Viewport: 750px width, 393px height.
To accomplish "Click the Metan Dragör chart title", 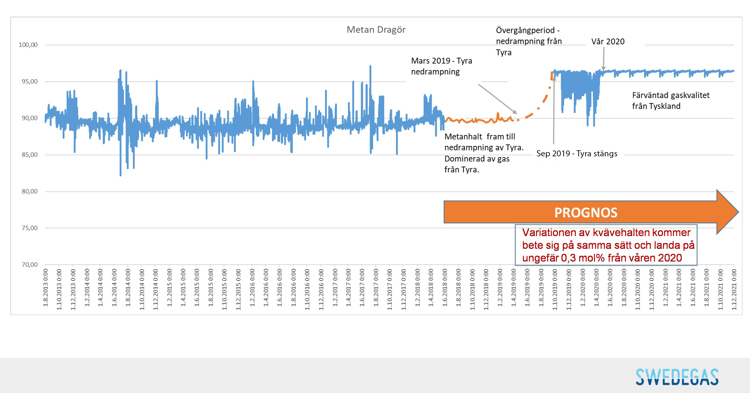I will click(376, 30).
